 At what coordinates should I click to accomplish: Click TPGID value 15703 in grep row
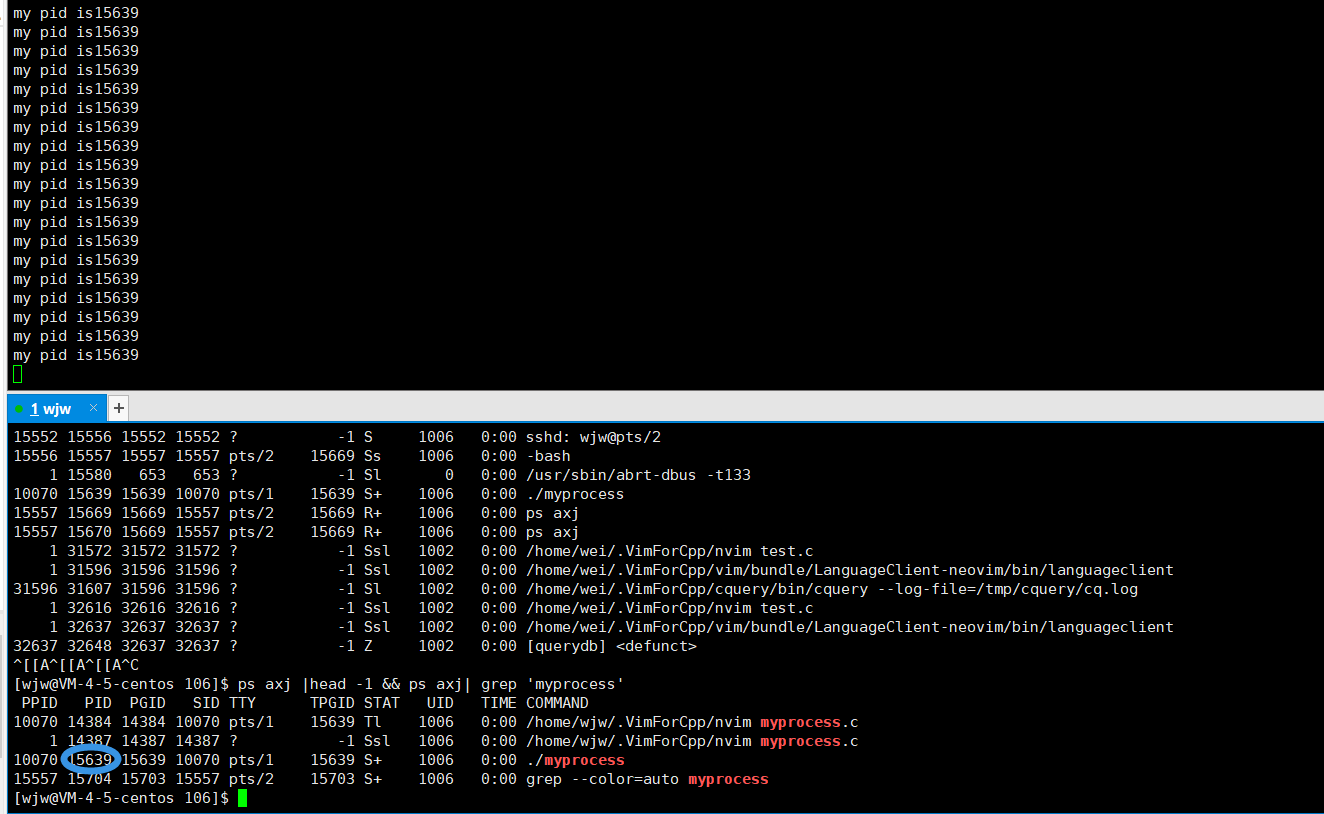pos(333,779)
